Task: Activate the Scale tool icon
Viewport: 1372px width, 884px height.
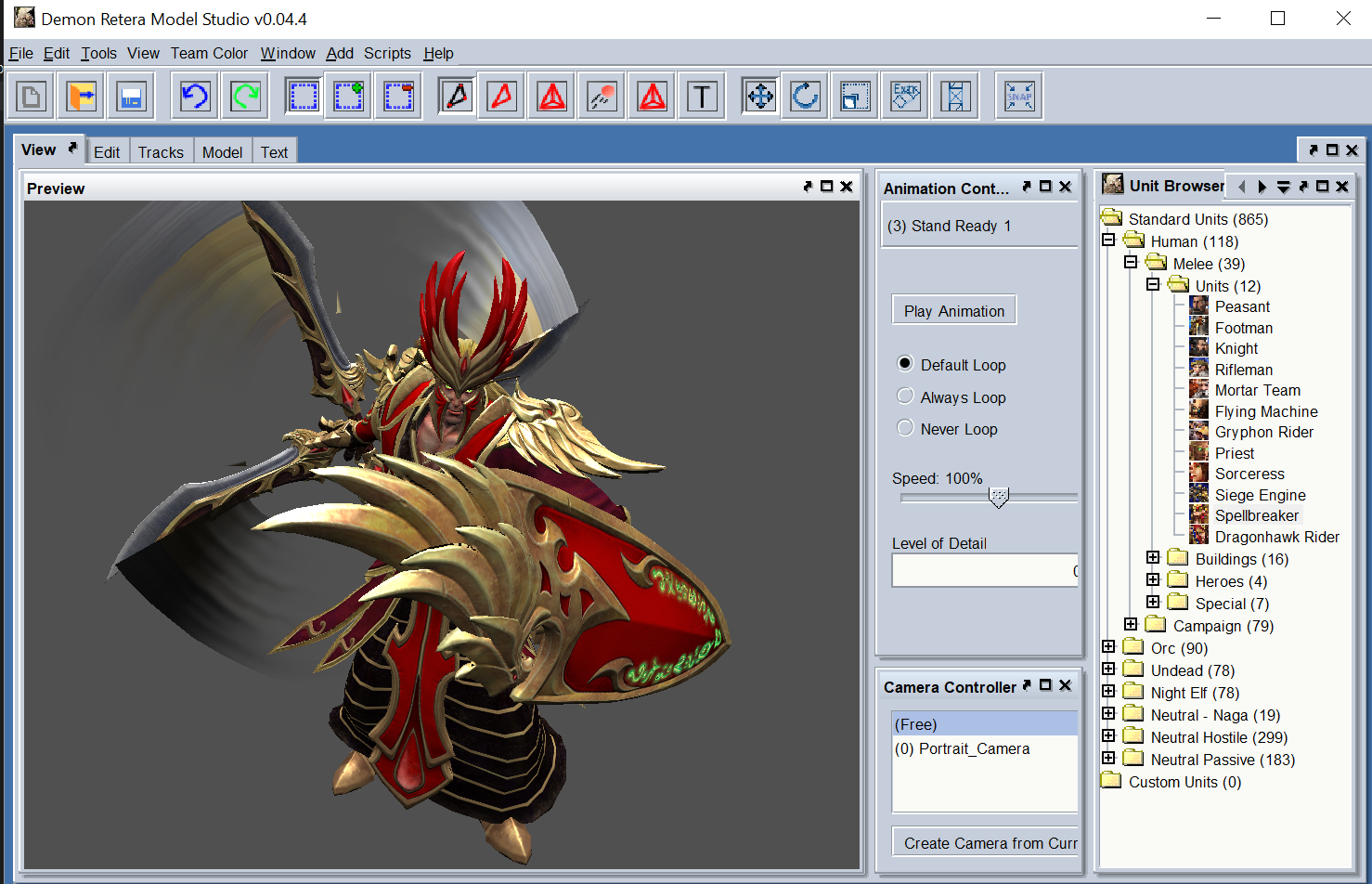Action: 856,96
